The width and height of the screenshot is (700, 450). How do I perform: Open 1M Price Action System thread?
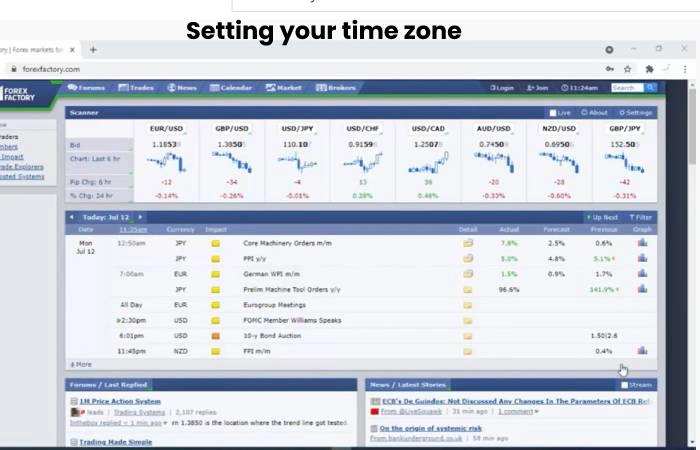(x=120, y=401)
